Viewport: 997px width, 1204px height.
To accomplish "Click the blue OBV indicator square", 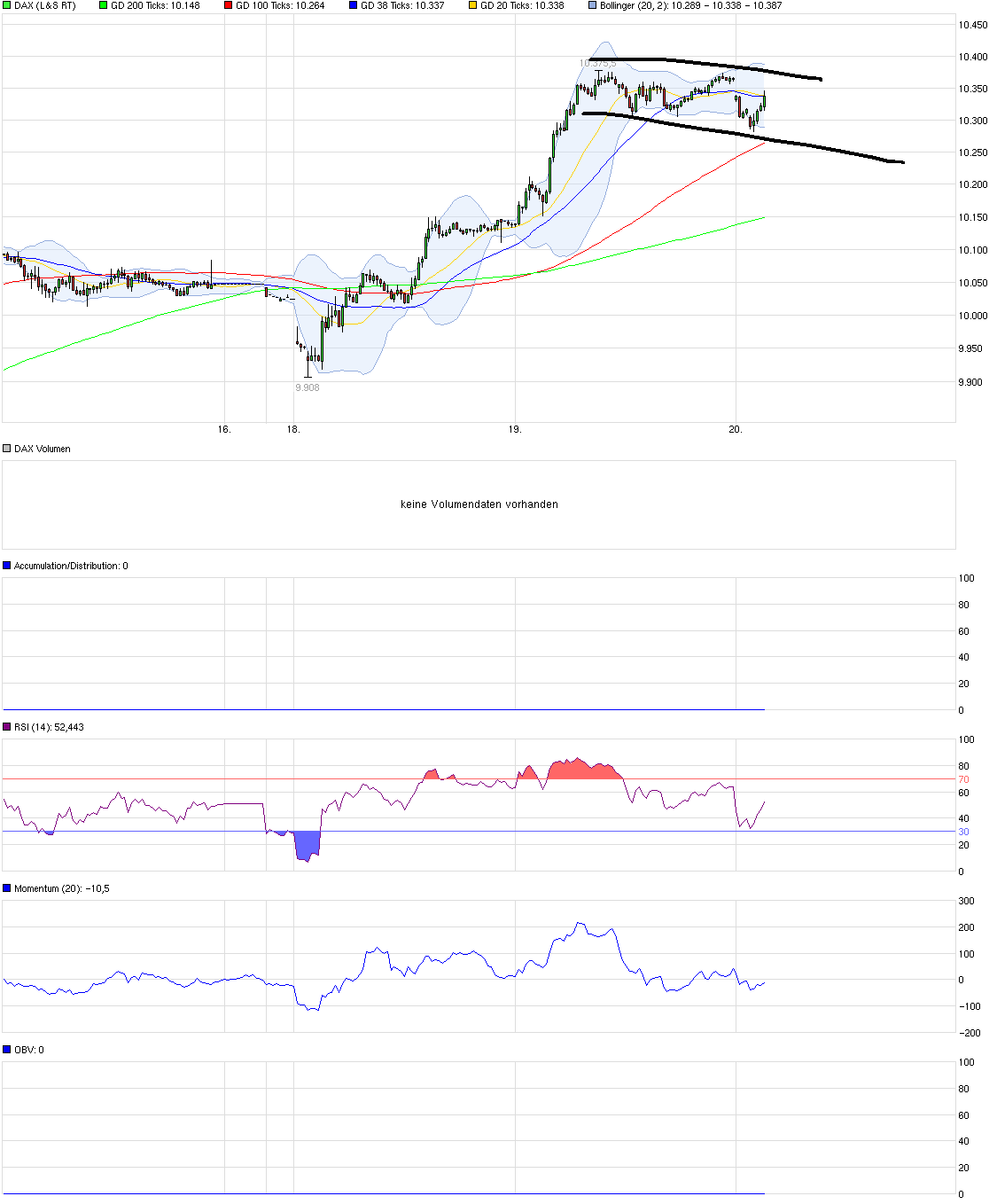I will (6, 1049).
